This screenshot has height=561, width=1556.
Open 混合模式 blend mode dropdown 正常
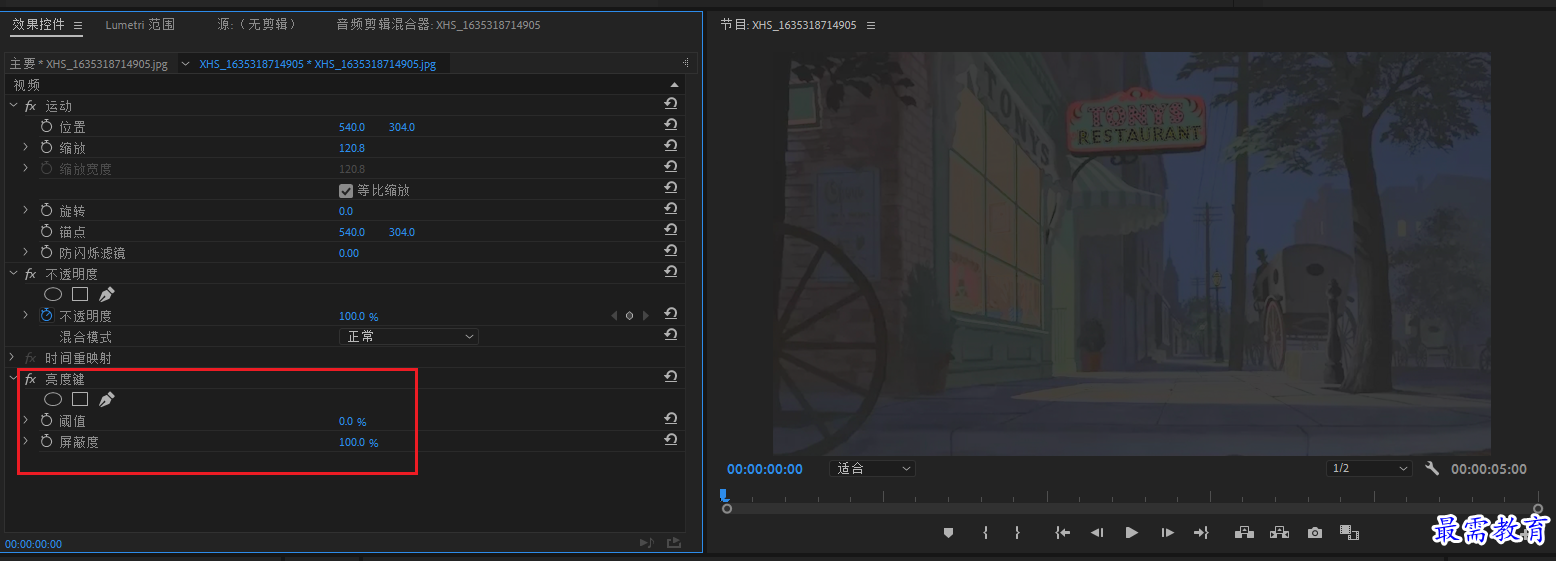[409, 336]
